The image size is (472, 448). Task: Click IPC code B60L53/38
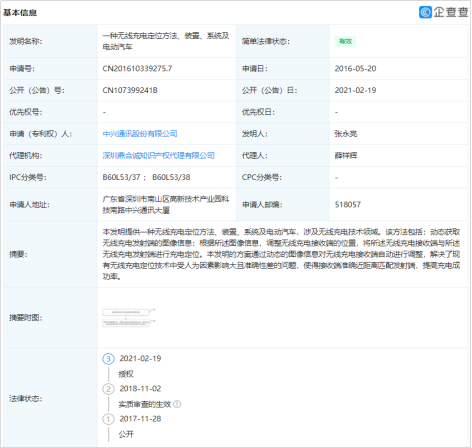[x=171, y=177]
